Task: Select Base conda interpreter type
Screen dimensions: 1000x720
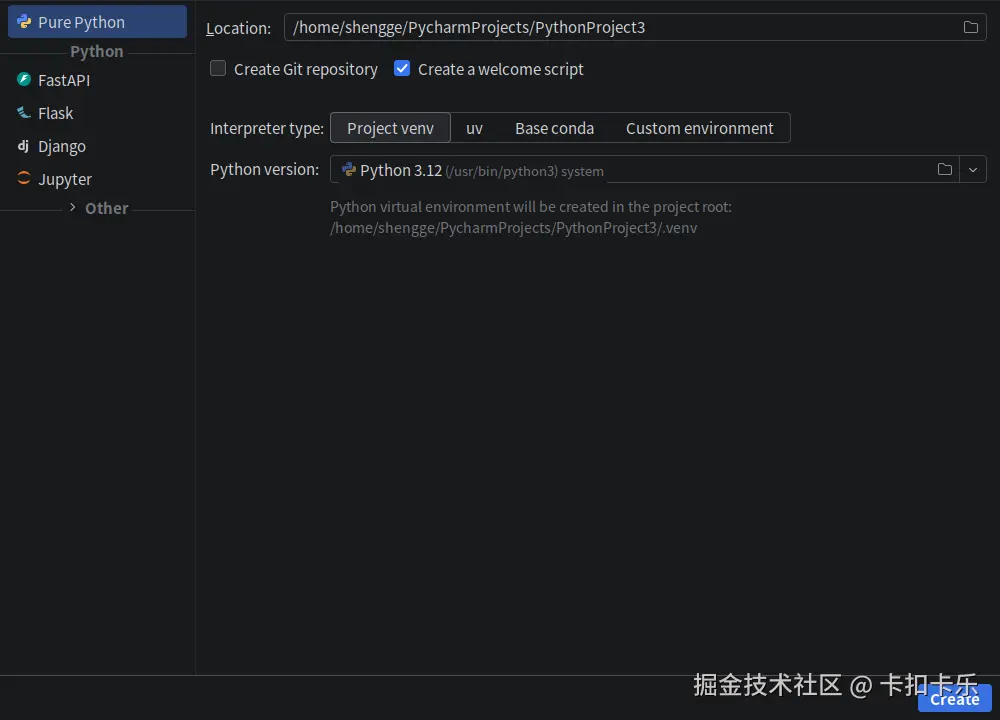Action: tap(554, 128)
